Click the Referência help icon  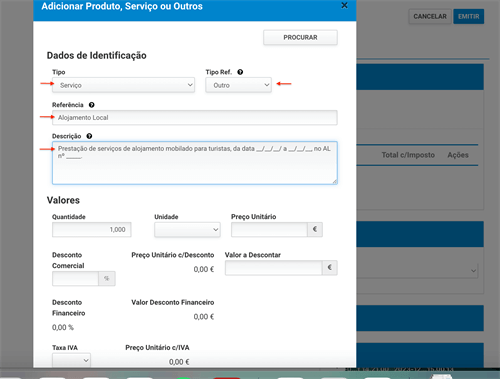point(91,105)
